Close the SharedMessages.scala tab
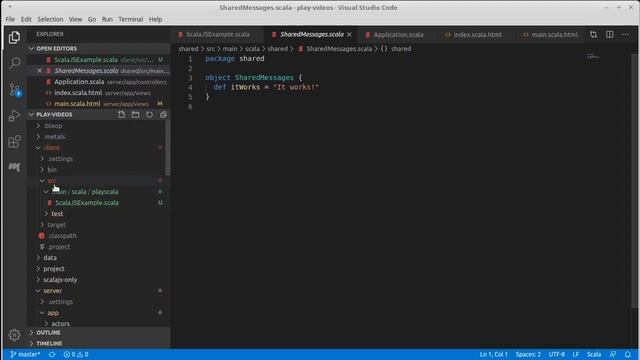 [x=349, y=35]
